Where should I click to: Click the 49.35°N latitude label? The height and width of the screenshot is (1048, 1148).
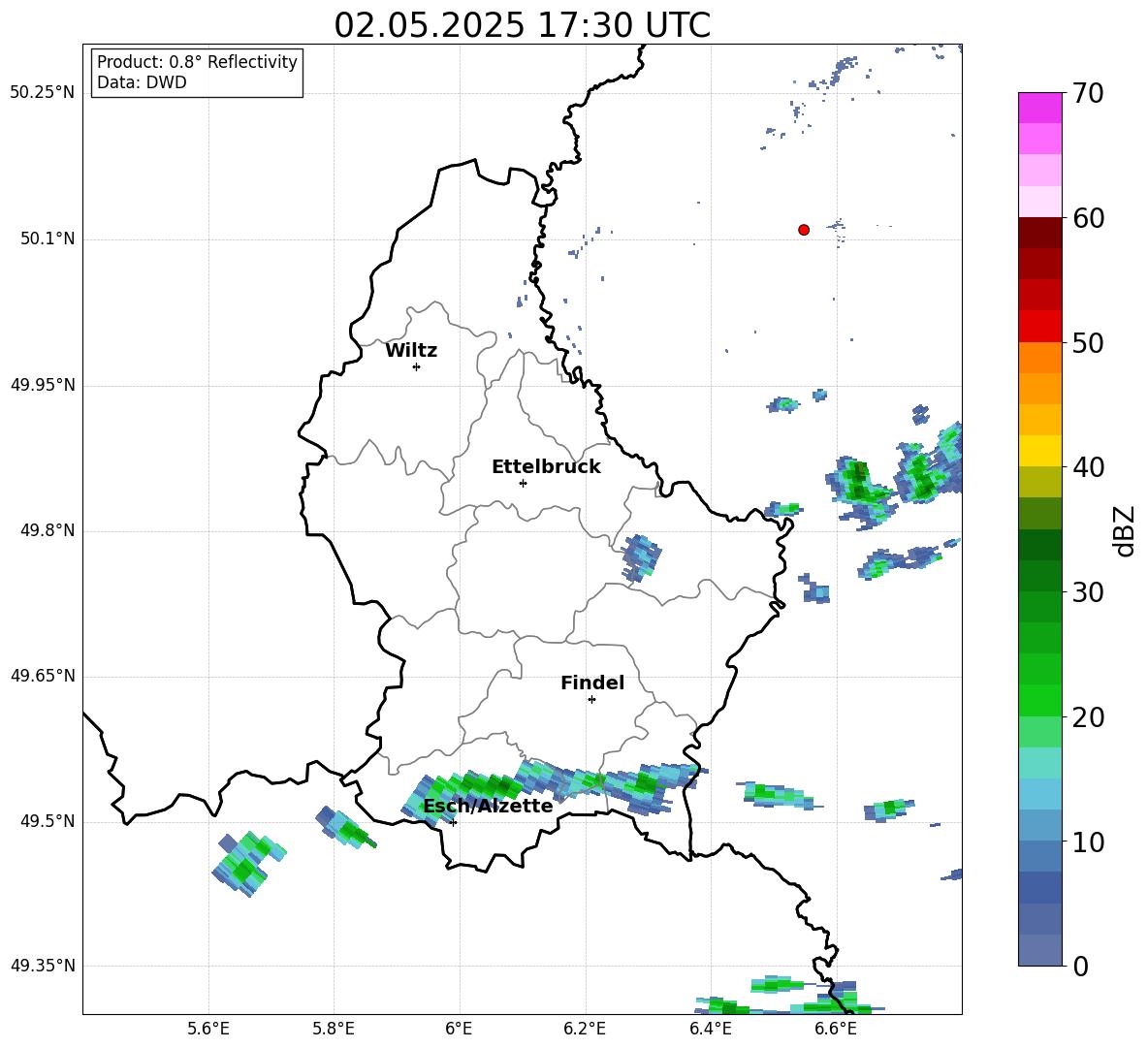click(42, 966)
